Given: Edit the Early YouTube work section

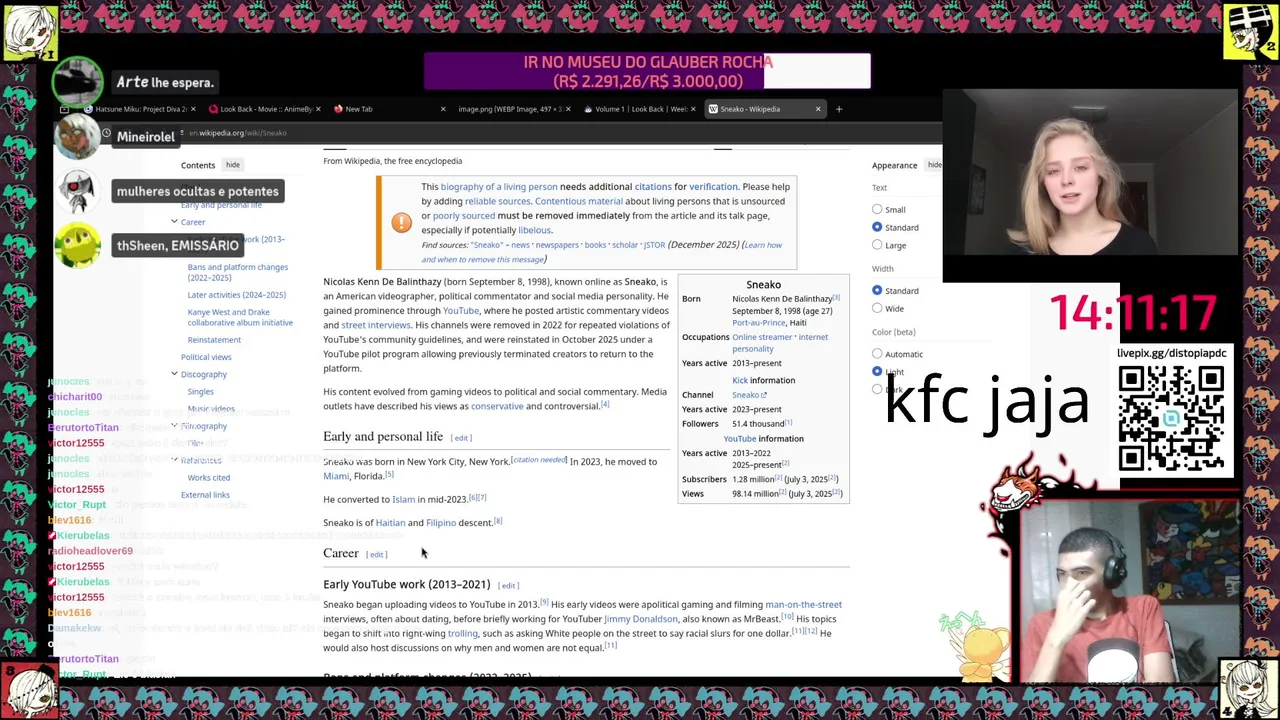Looking at the screenshot, I should point(508,586).
